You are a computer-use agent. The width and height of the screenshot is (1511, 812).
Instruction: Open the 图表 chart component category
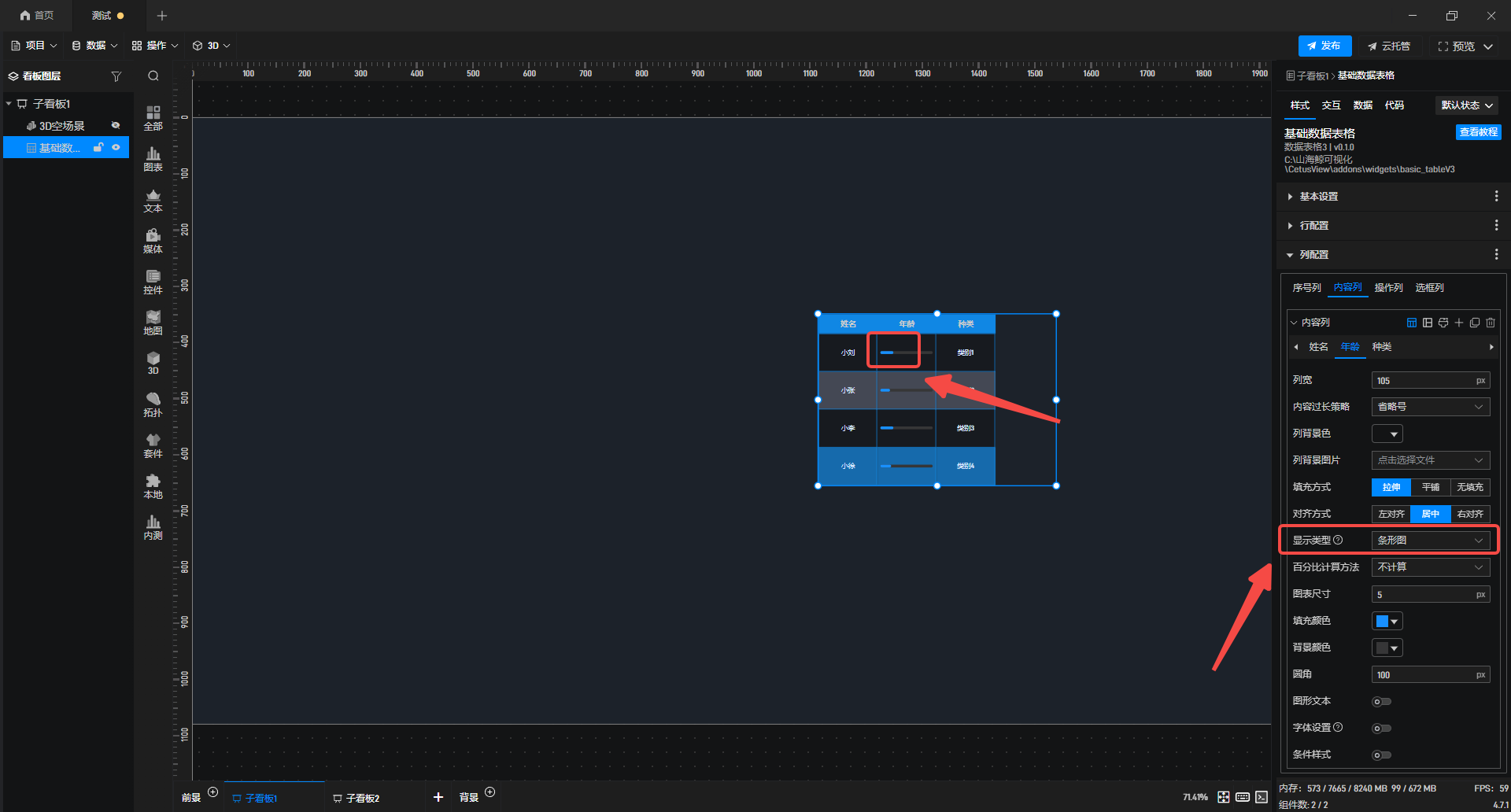[153, 159]
